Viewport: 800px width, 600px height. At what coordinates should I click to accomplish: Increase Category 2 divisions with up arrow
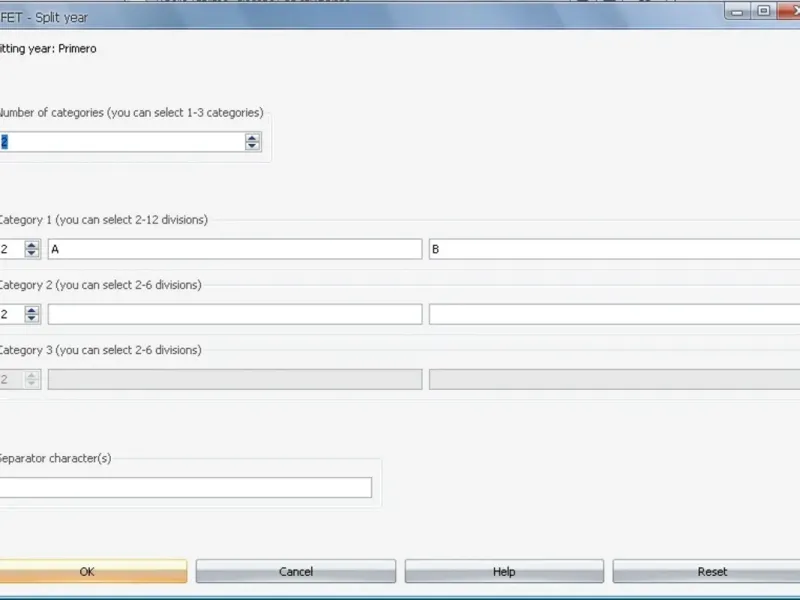(x=32, y=310)
